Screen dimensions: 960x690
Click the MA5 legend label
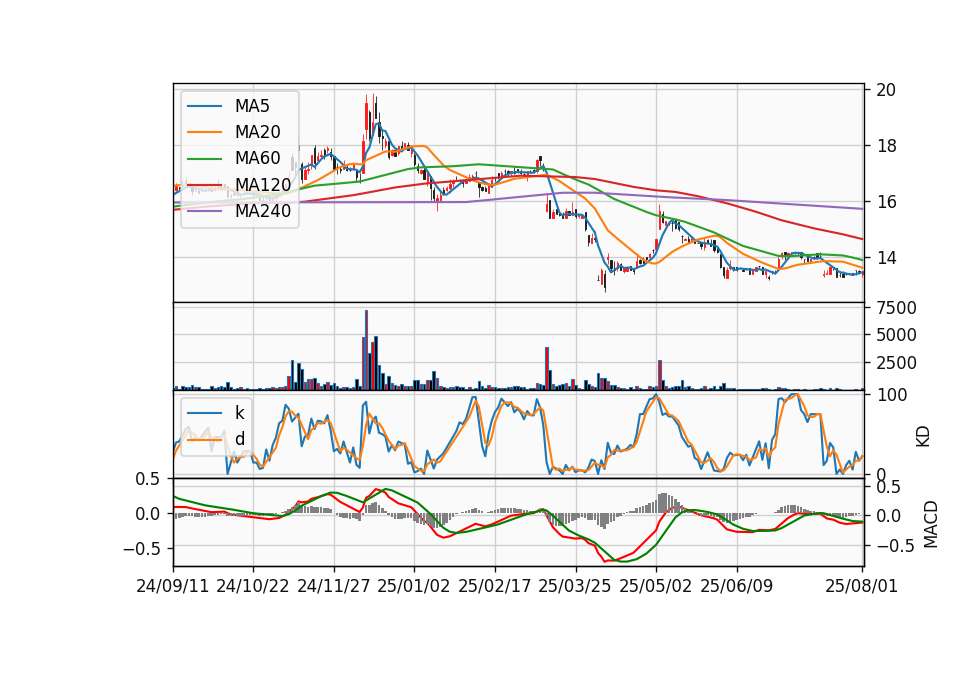(252, 106)
